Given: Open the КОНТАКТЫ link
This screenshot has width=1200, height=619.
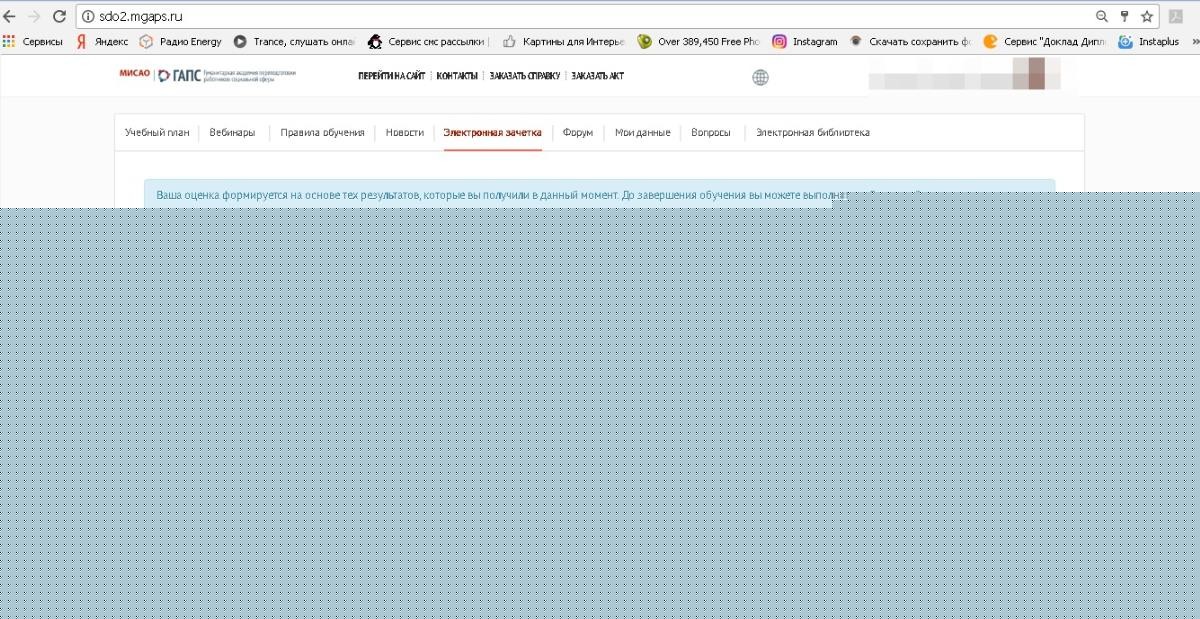Looking at the screenshot, I should point(457,76).
